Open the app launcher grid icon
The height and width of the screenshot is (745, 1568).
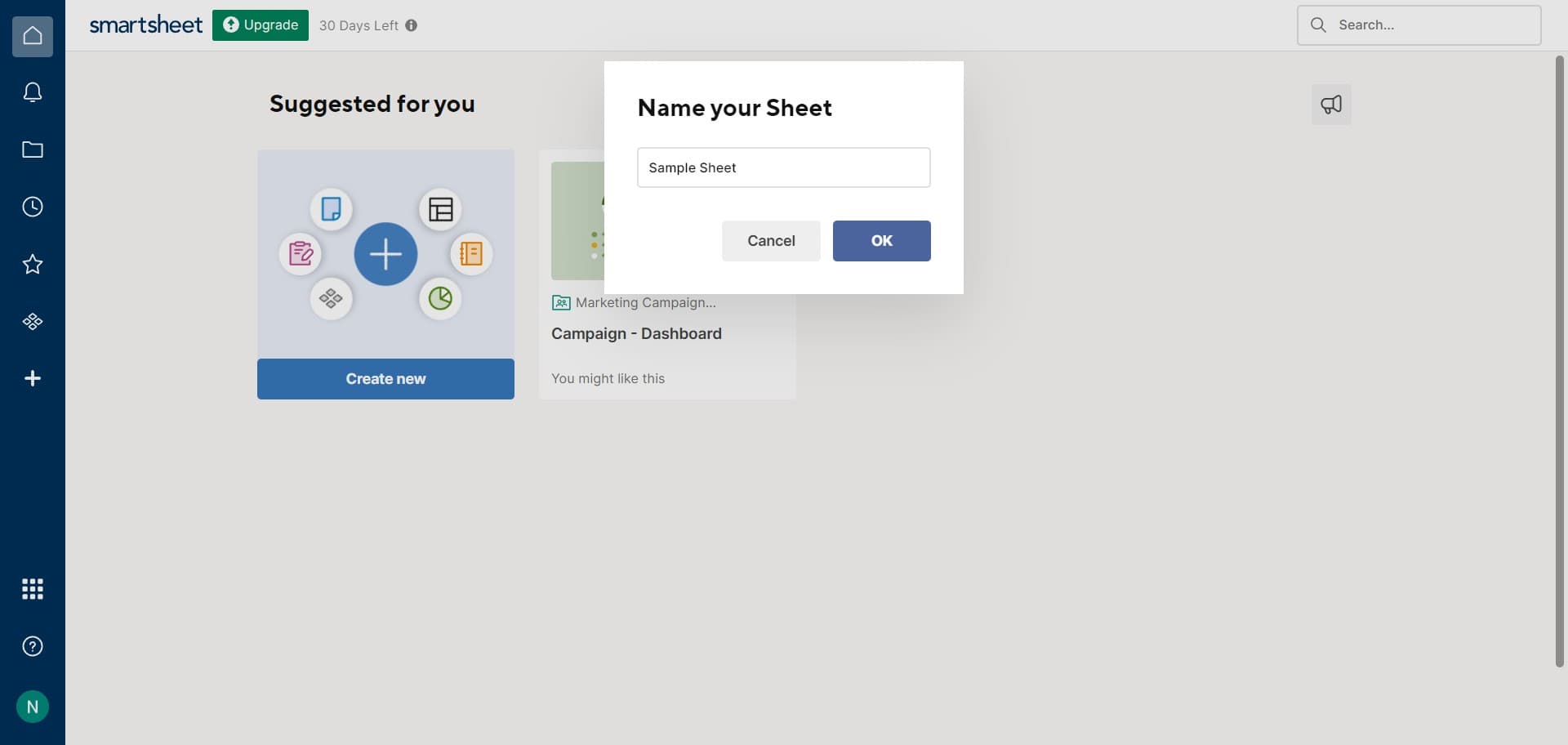click(x=32, y=589)
